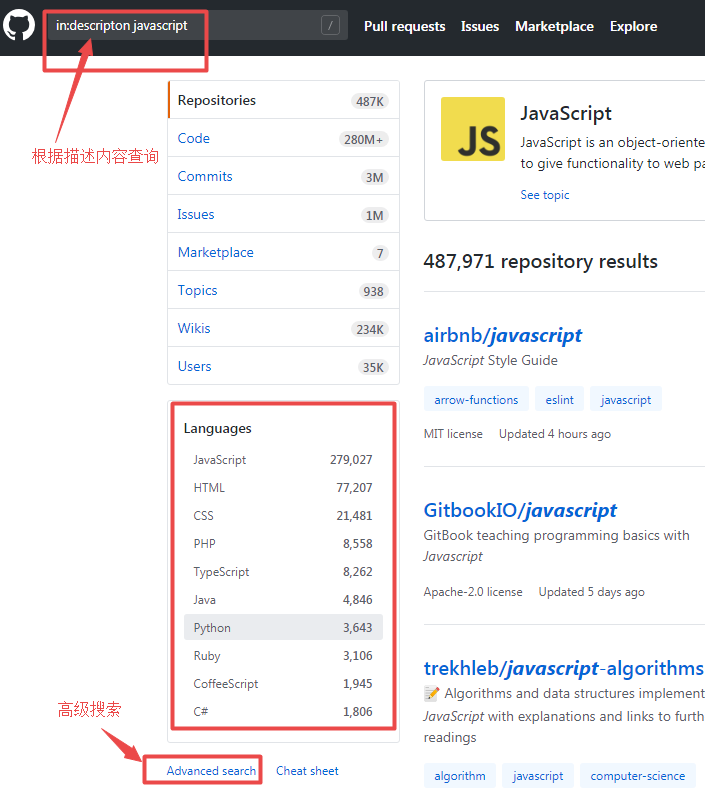
Task: Click the slash shortcut key icon in search box
Action: coord(331,25)
